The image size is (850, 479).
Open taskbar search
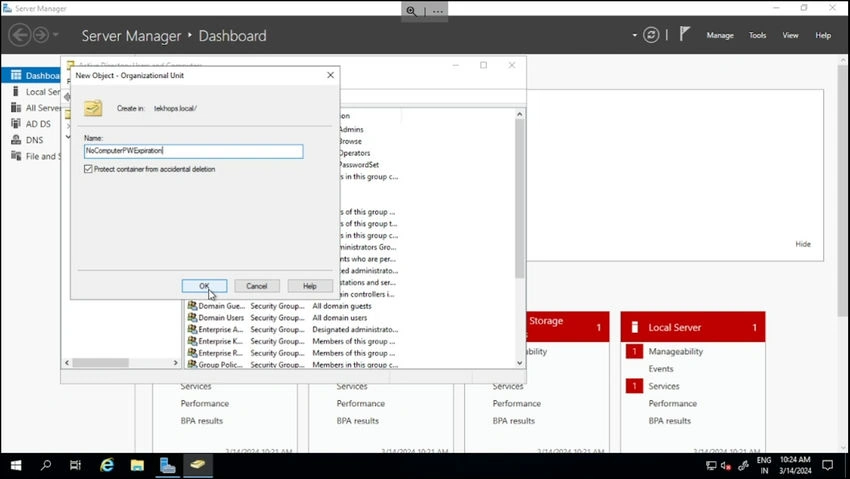tap(46, 465)
